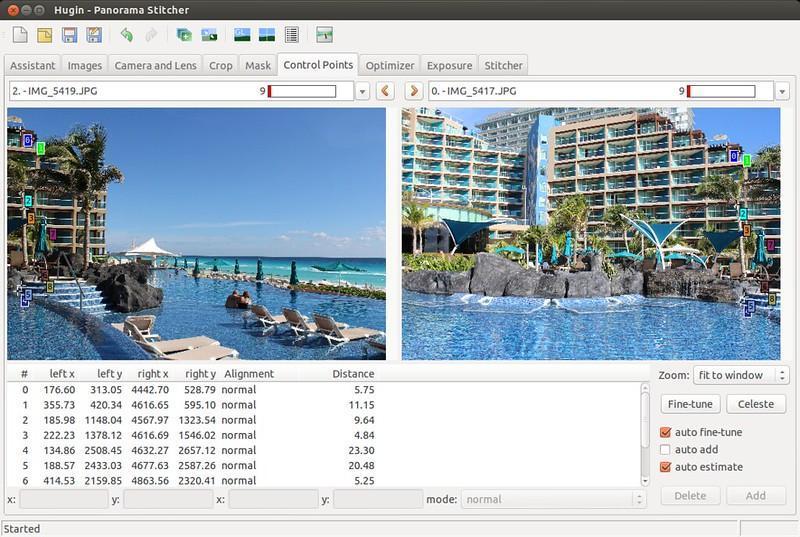
Task: Click the Save project as icon
Action: click(x=94, y=35)
